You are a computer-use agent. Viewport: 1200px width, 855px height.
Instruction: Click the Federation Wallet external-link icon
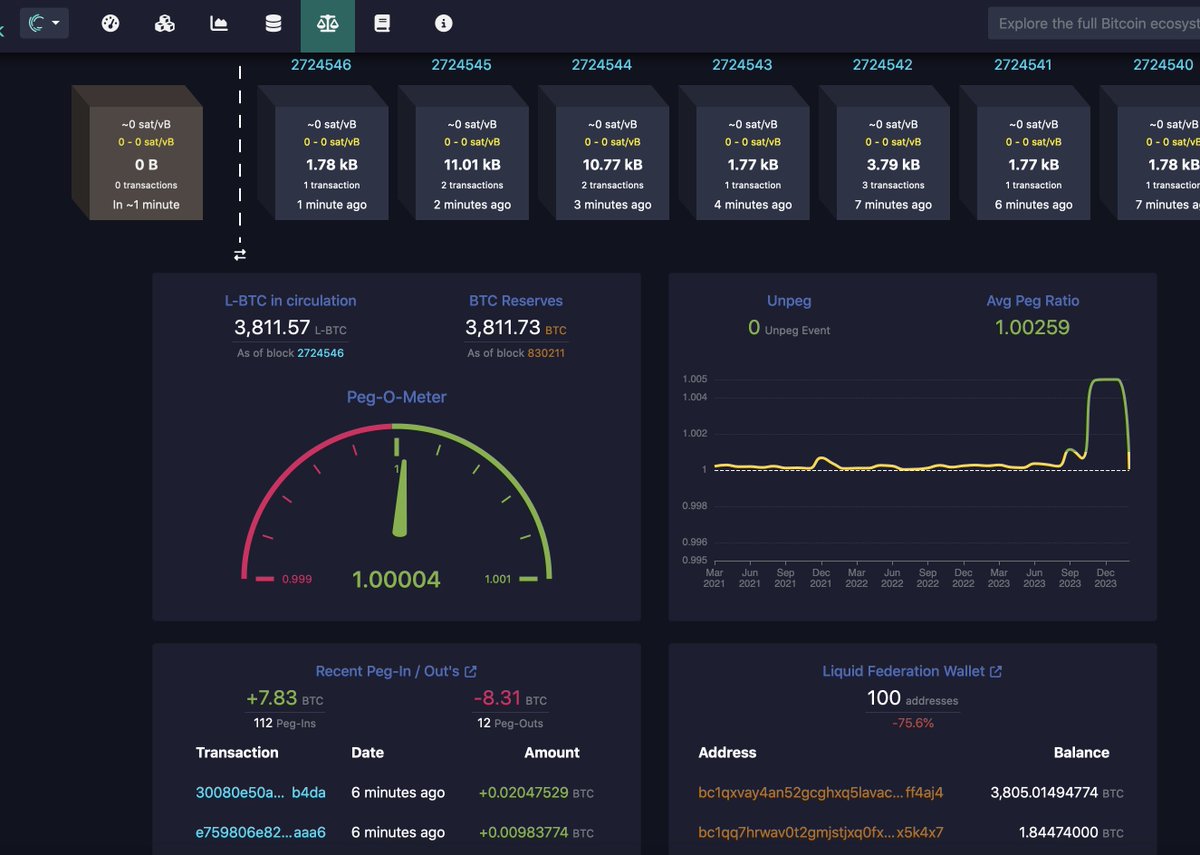point(996,672)
